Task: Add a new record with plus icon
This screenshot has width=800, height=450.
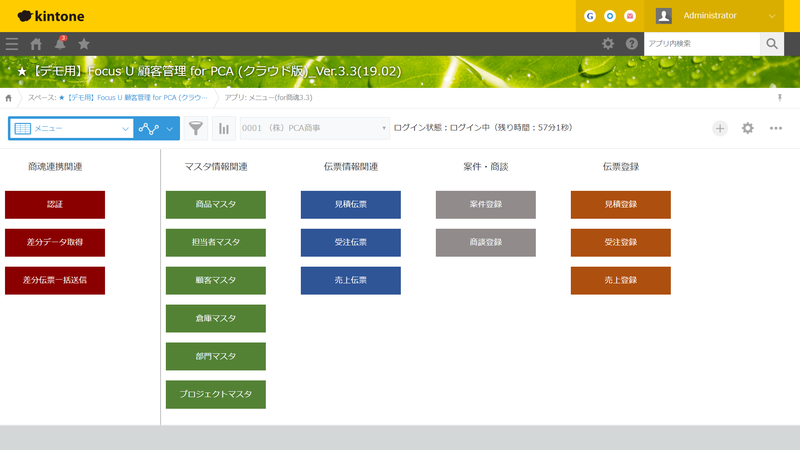Action: [x=720, y=129]
